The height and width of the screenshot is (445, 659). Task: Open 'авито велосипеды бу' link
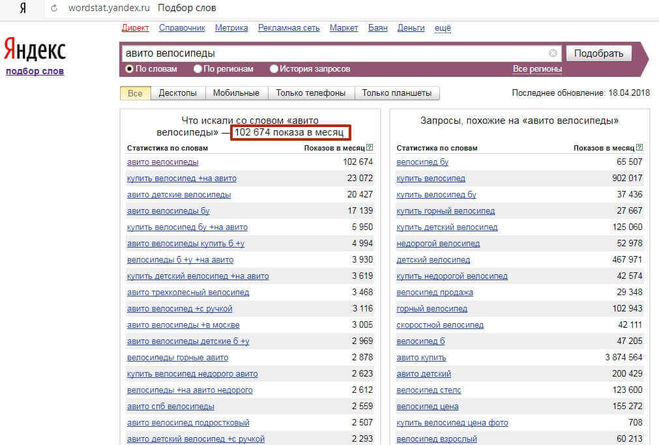click(168, 211)
